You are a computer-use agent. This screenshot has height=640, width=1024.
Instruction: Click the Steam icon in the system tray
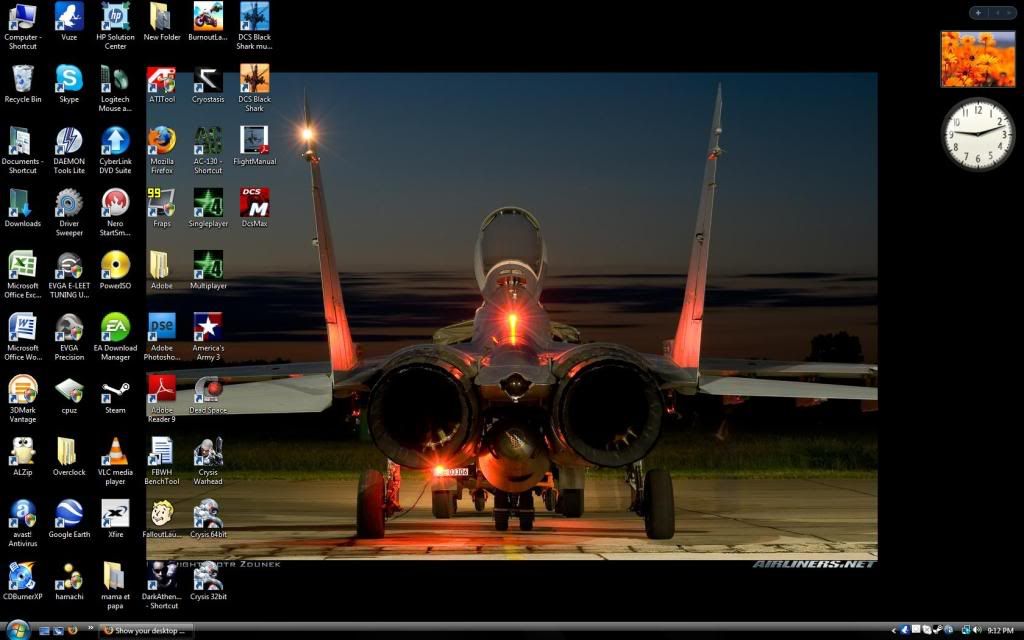pyautogui.click(x=937, y=629)
